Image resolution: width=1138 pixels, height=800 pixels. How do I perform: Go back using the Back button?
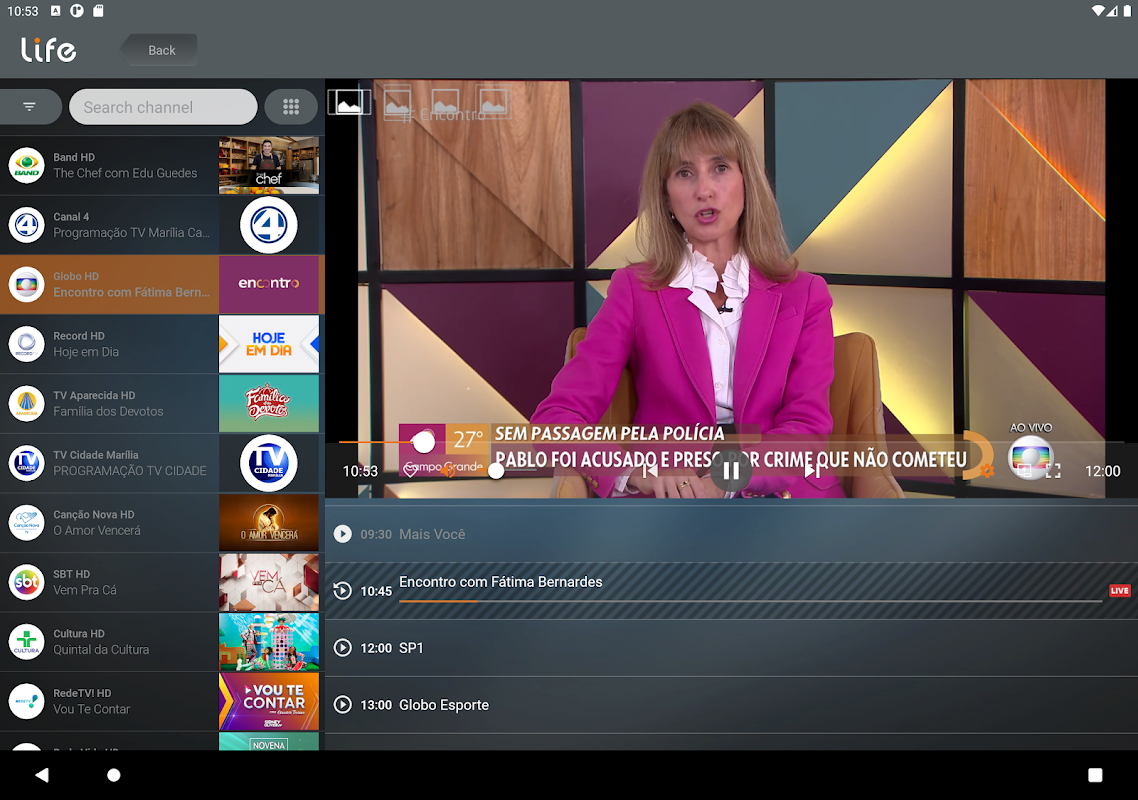(159, 50)
